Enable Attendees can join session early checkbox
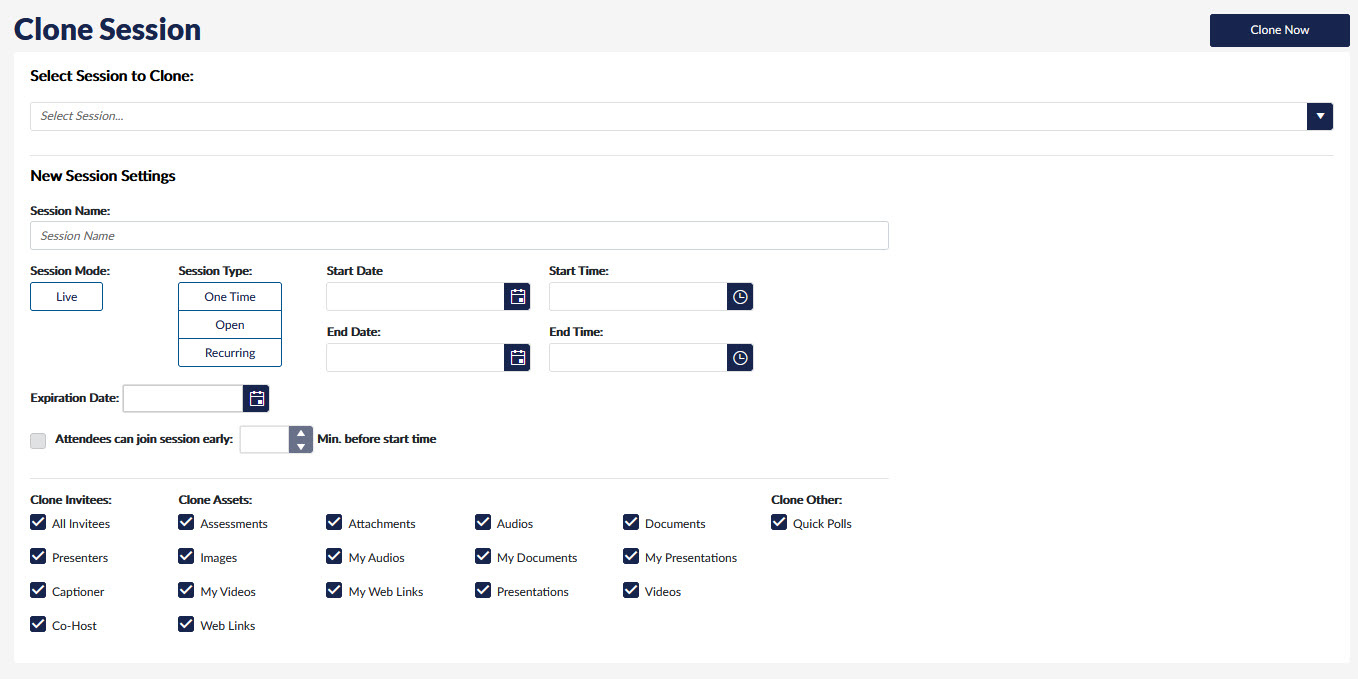 [38, 440]
